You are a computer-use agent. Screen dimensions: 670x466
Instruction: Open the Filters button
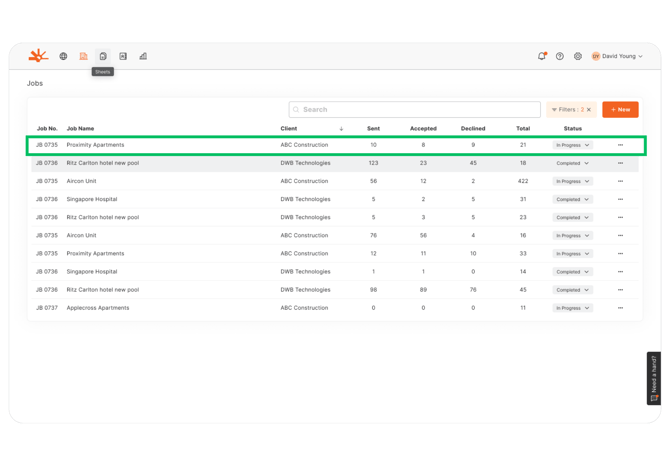pyautogui.click(x=566, y=110)
